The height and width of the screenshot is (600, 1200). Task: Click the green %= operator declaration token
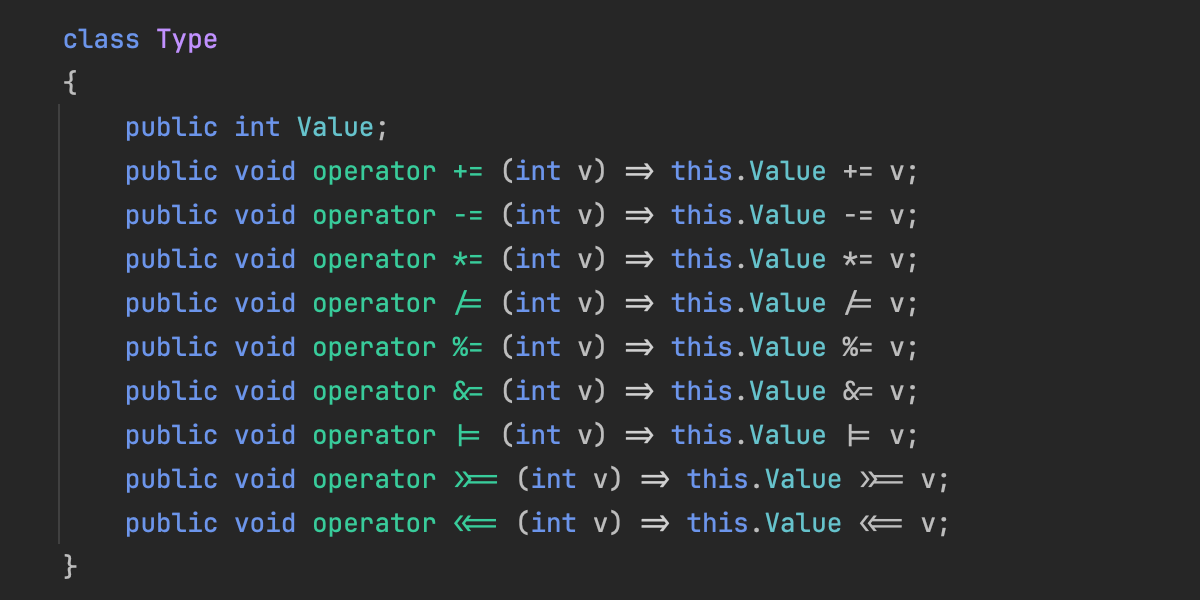click(468, 348)
